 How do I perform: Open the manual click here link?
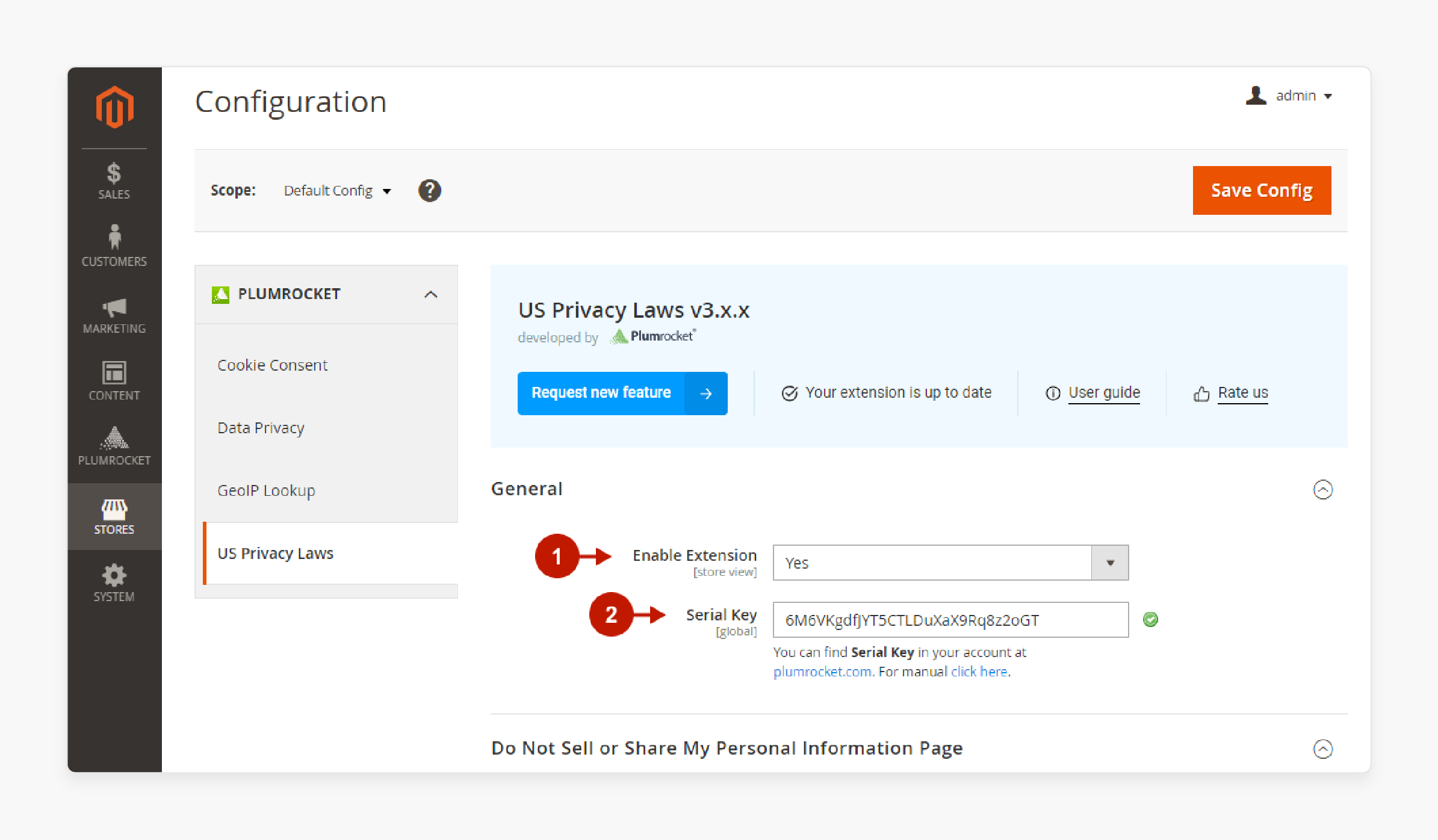click(979, 672)
